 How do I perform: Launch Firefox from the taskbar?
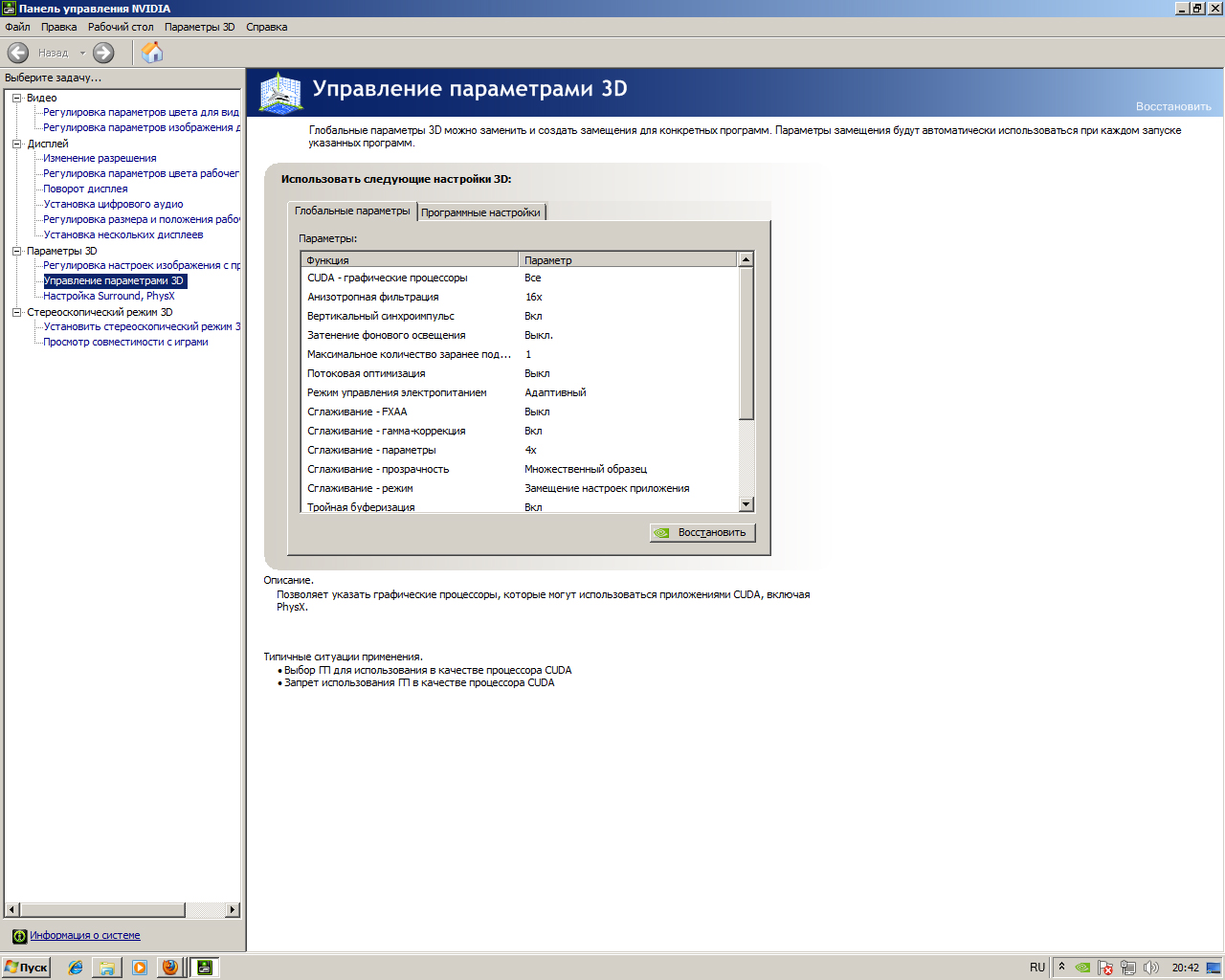coord(170,968)
